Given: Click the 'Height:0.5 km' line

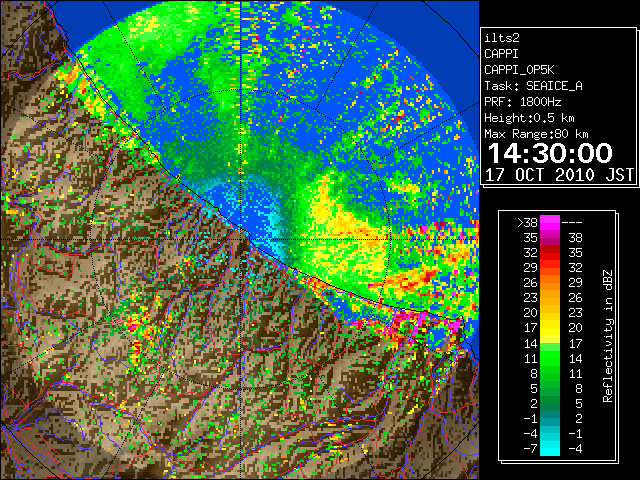Looking at the screenshot, I should click(x=529, y=118).
